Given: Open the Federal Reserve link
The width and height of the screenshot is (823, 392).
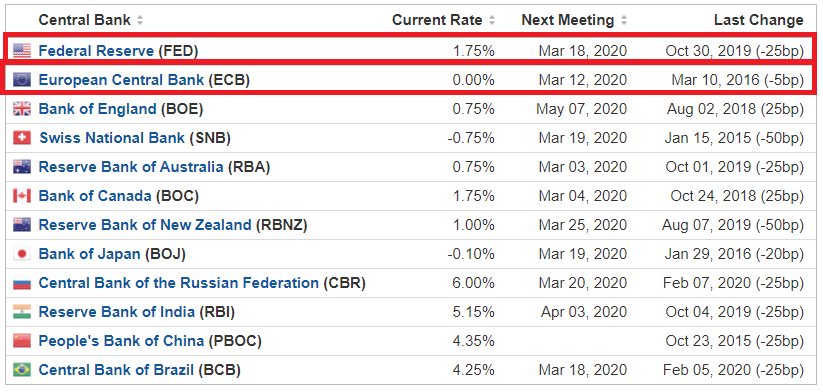Looking at the screenshot, I should [96, 51].
